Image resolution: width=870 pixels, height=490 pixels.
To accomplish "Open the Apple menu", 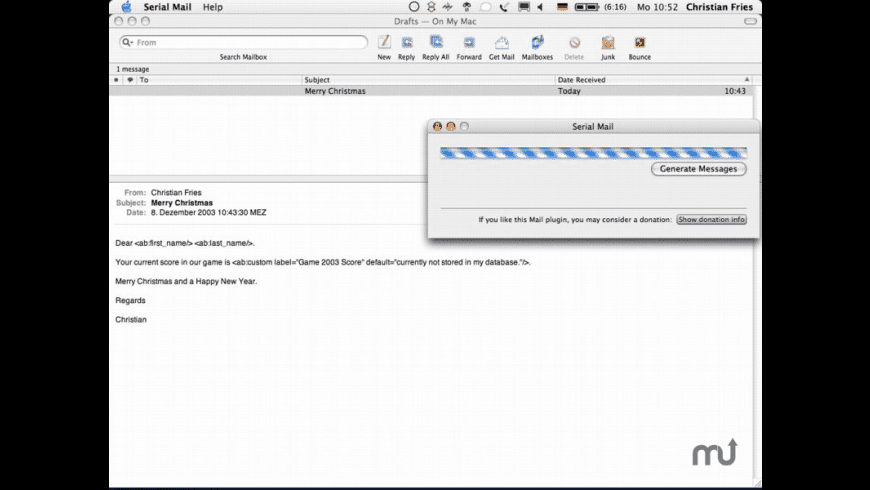I will (127, 7).
